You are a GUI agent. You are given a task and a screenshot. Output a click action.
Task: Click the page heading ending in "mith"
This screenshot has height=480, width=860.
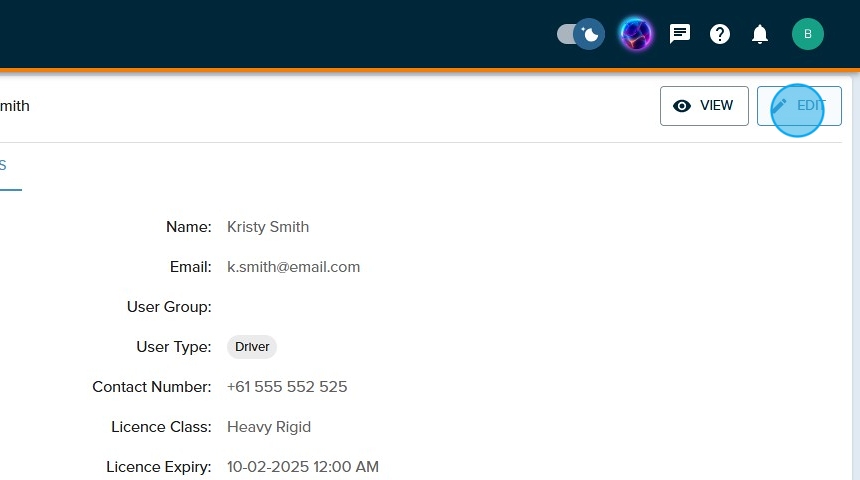(x=14, y=106)
